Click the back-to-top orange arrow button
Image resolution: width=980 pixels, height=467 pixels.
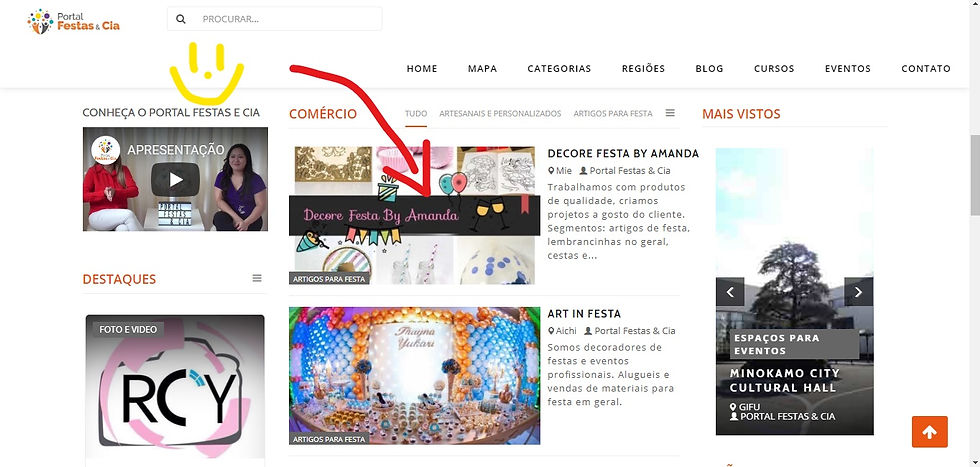click(x=929, y=432)
